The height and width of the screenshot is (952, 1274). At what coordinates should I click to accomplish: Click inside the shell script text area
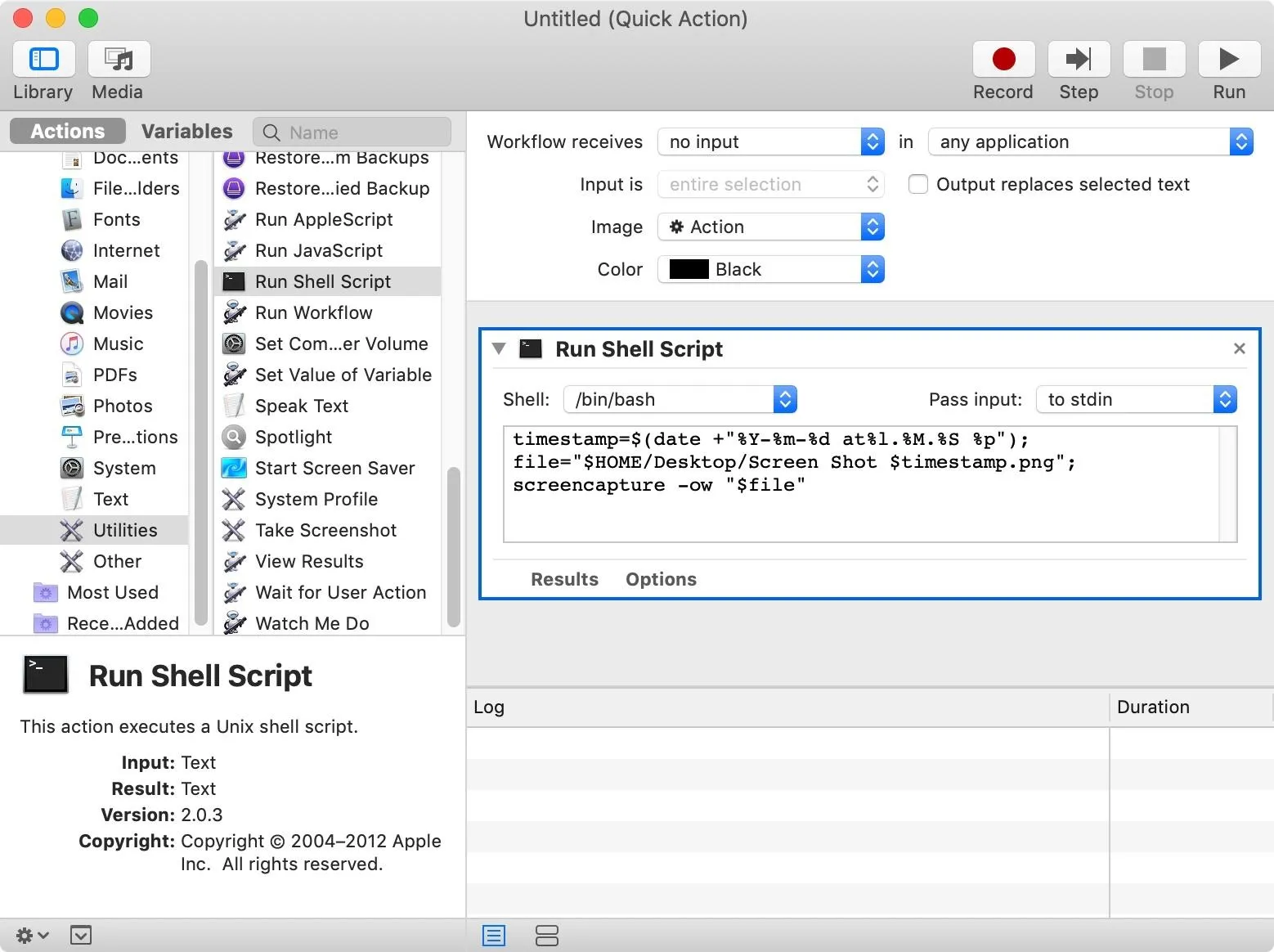coord(870,484)
